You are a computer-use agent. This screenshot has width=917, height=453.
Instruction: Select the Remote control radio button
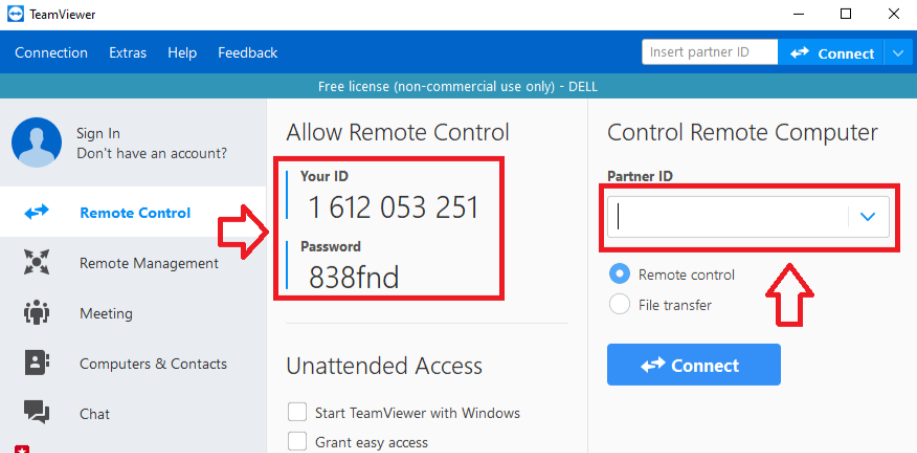pos(620,274)
